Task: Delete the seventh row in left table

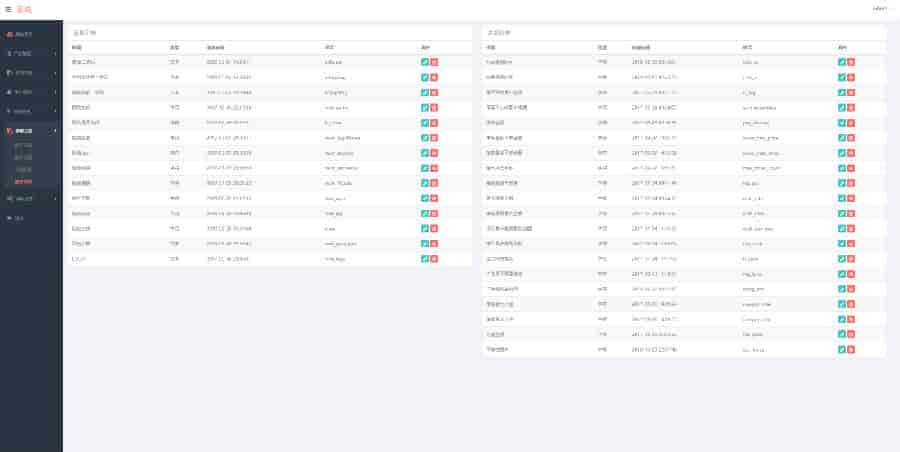Action: (435, 153)
